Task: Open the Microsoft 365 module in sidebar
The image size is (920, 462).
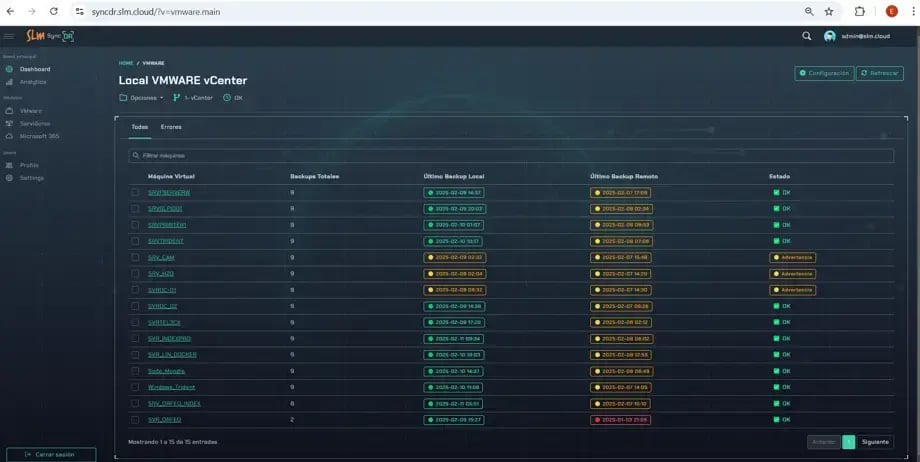Action: pyautogui.click(x=39, y=136)
